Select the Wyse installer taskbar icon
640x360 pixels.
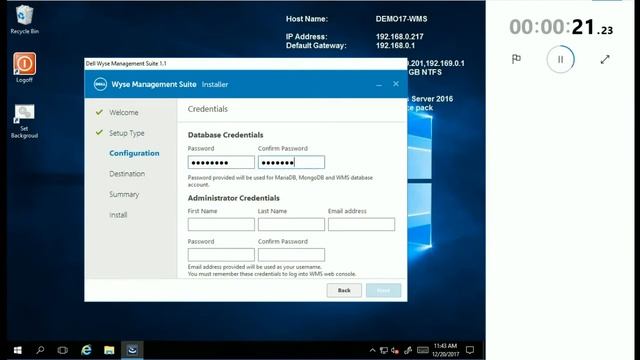tap(132, 350)
